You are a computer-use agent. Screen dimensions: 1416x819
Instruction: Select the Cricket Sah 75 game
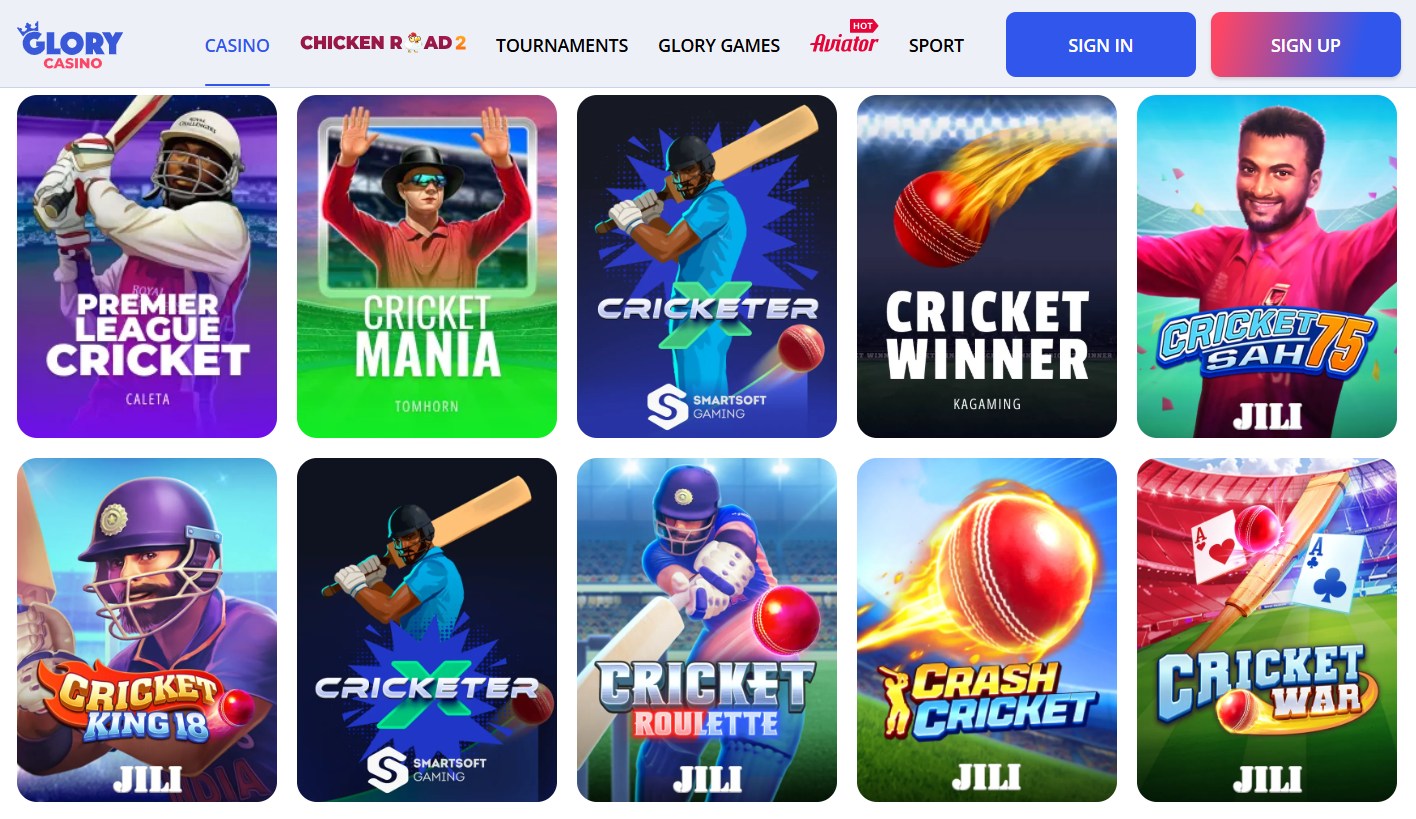click(1267, 266)
